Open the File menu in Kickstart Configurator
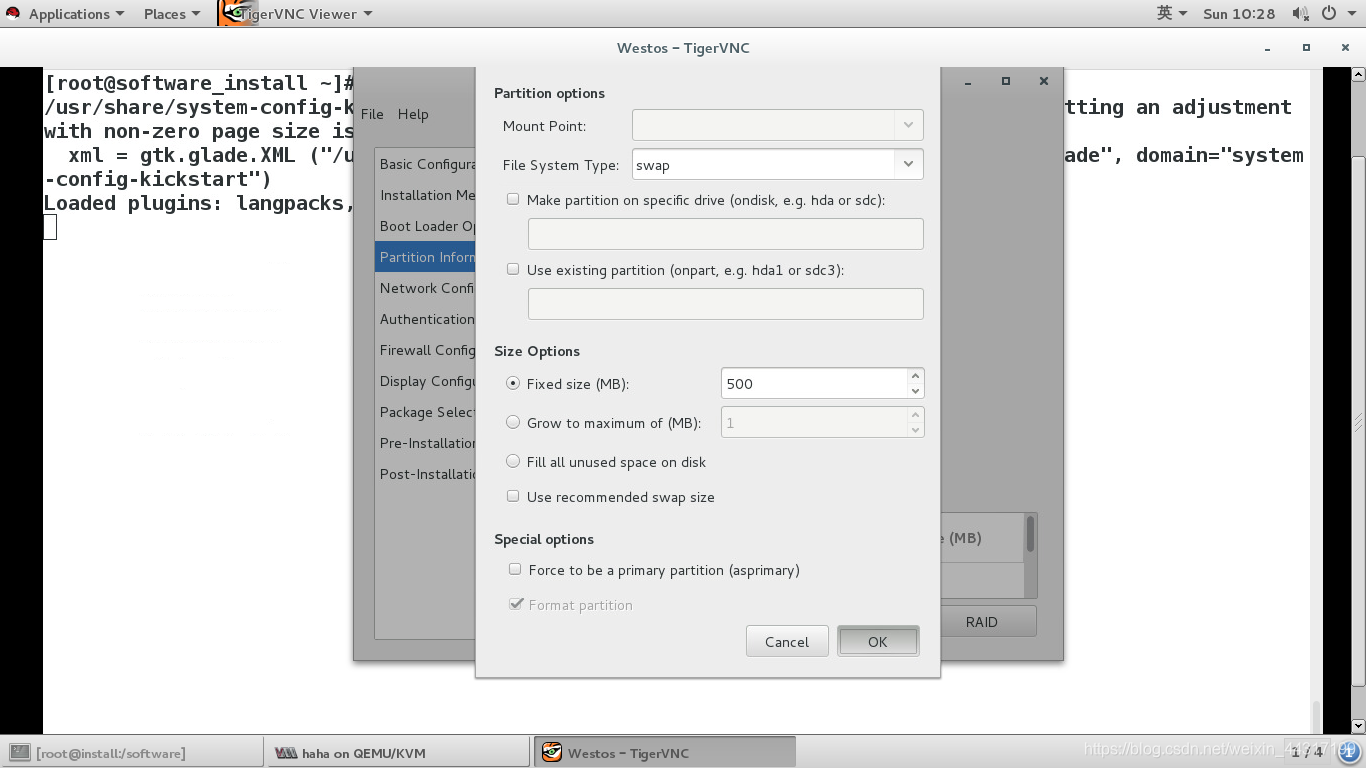This screenshot has width=1366, height=768. pos(372,114)
